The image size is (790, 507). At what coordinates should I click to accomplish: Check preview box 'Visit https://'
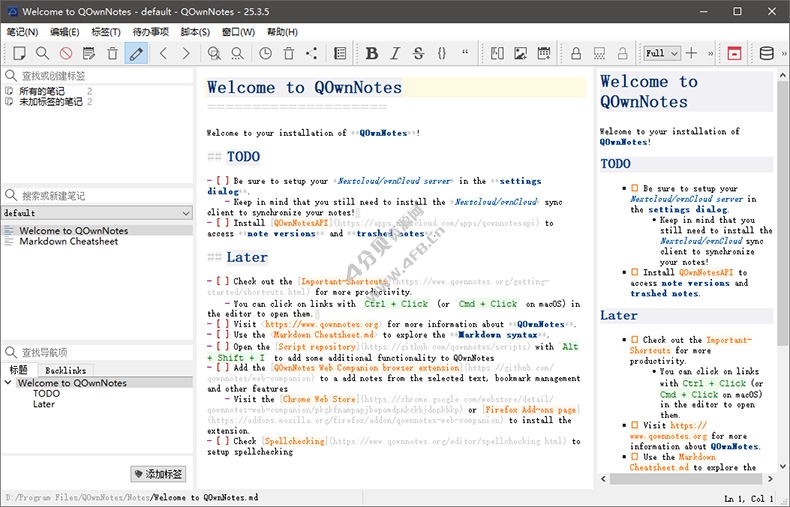pos(635,425)
